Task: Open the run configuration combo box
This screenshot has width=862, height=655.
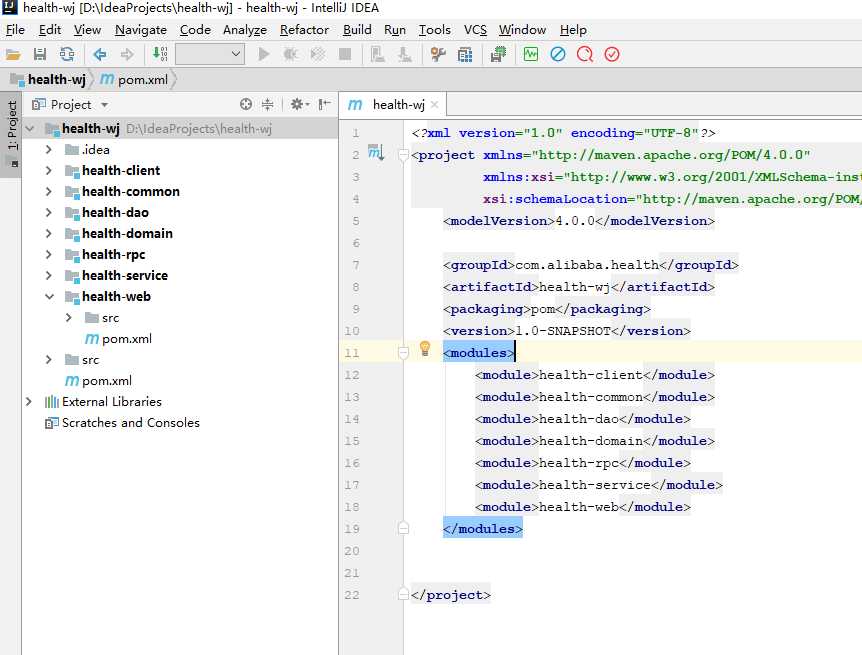Action: (x=209, y=54)
